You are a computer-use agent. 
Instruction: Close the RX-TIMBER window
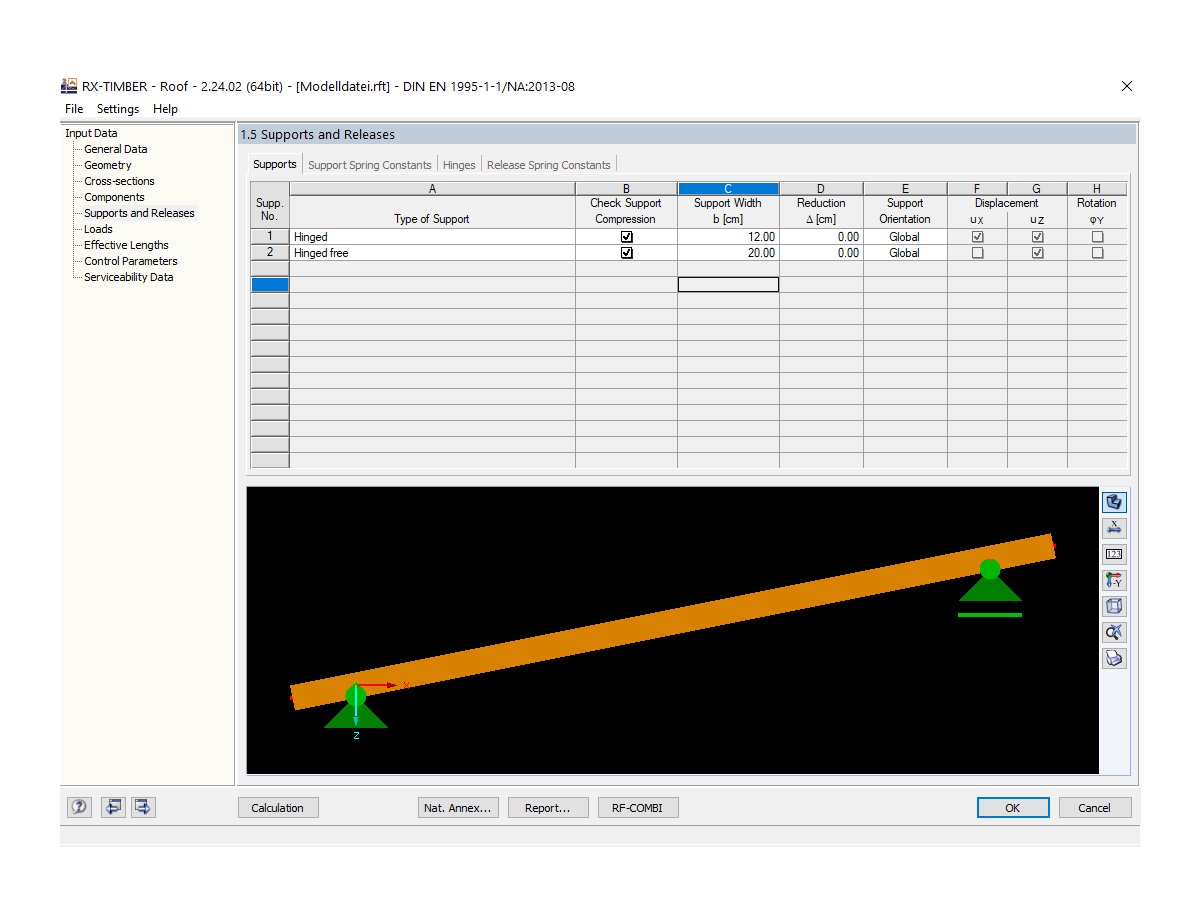(1127, 86)
